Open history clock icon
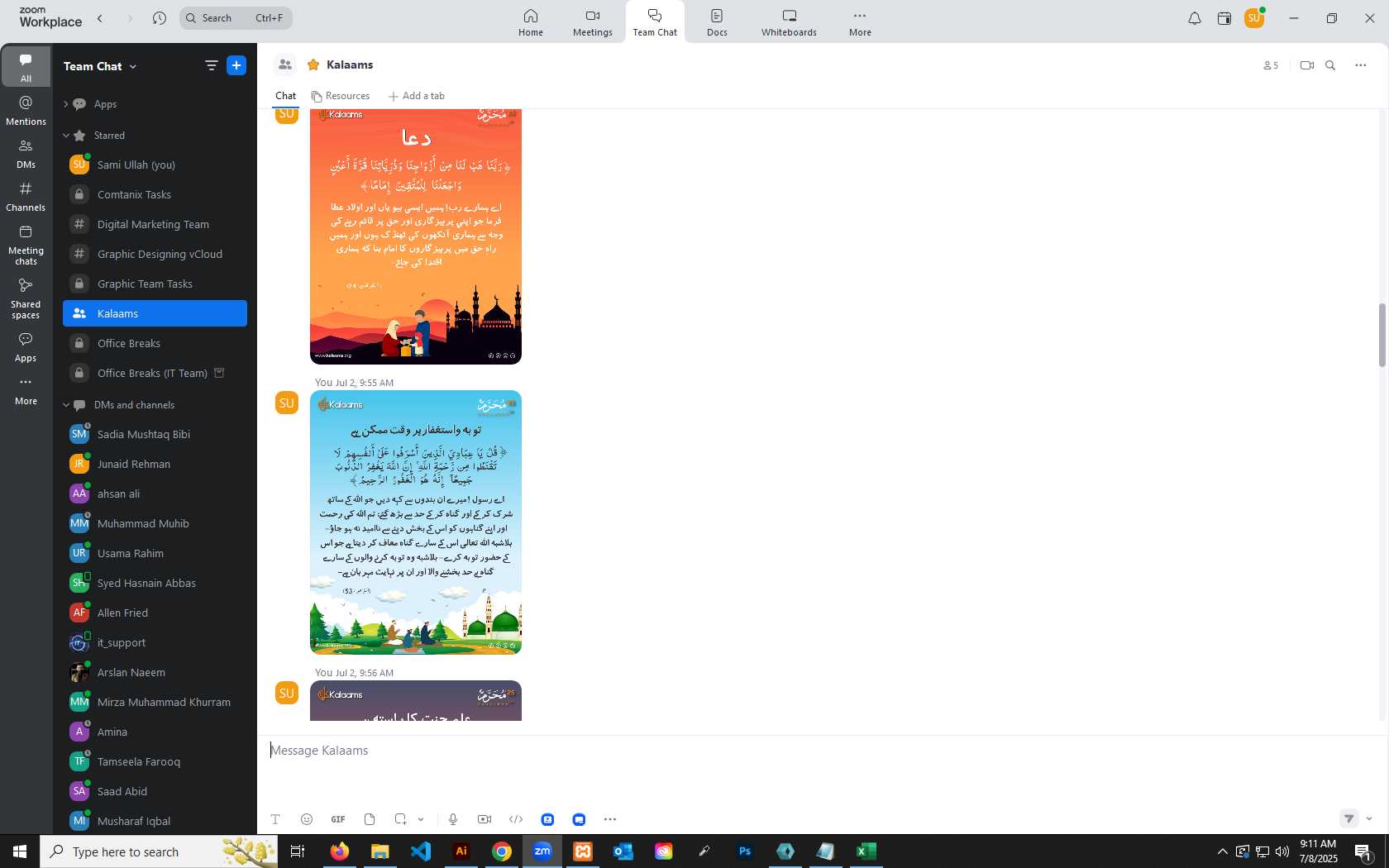 tap(160, 18)
